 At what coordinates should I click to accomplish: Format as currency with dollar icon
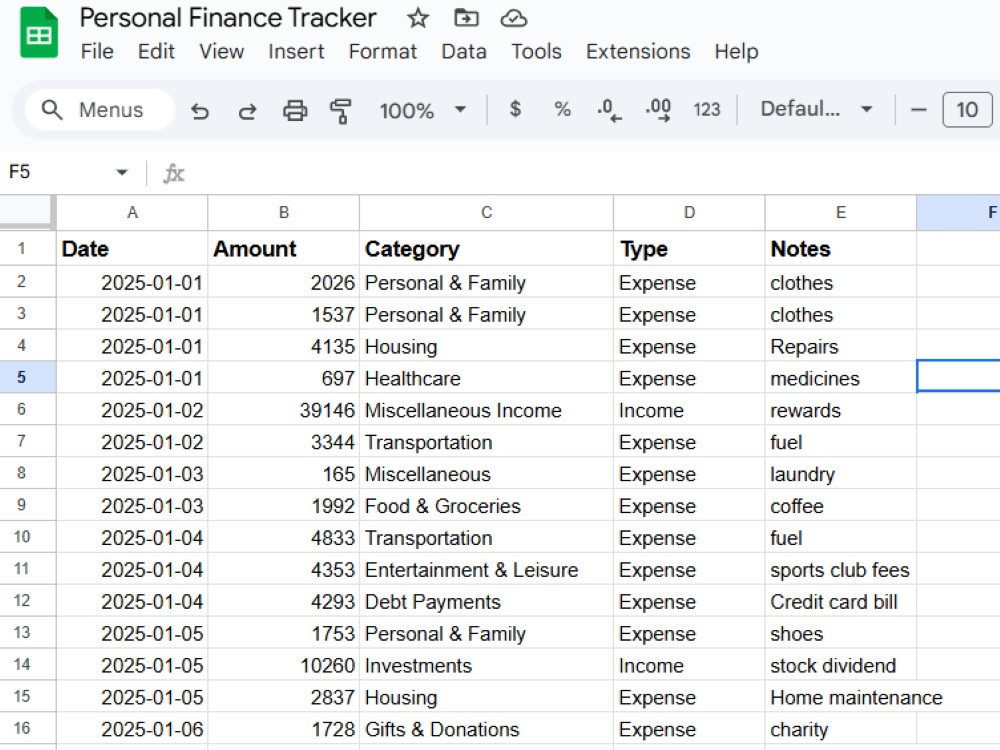515,109
